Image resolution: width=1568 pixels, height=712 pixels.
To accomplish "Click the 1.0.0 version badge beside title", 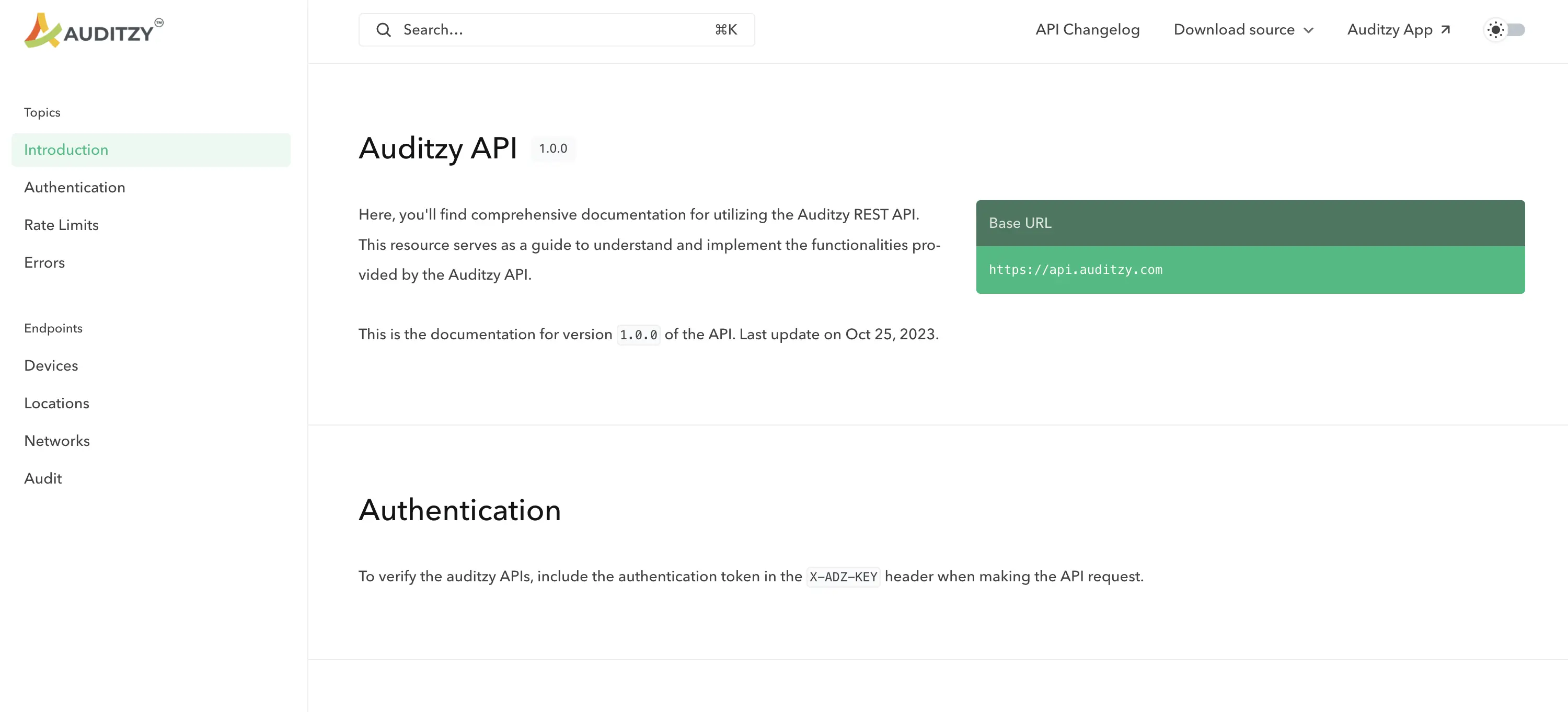I will [x=552, y=148].
